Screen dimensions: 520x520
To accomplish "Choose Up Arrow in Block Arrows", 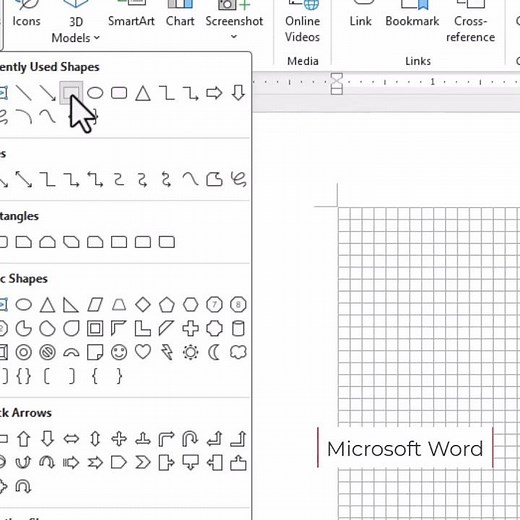I will pyautogui.click(x=24, y=439).
